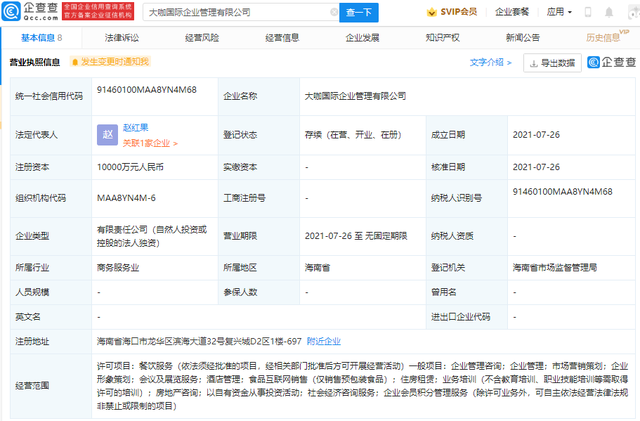Screen dimensions: 640x421
Task: Switch to 经营信息 tab
Action: tap(282, 38)
